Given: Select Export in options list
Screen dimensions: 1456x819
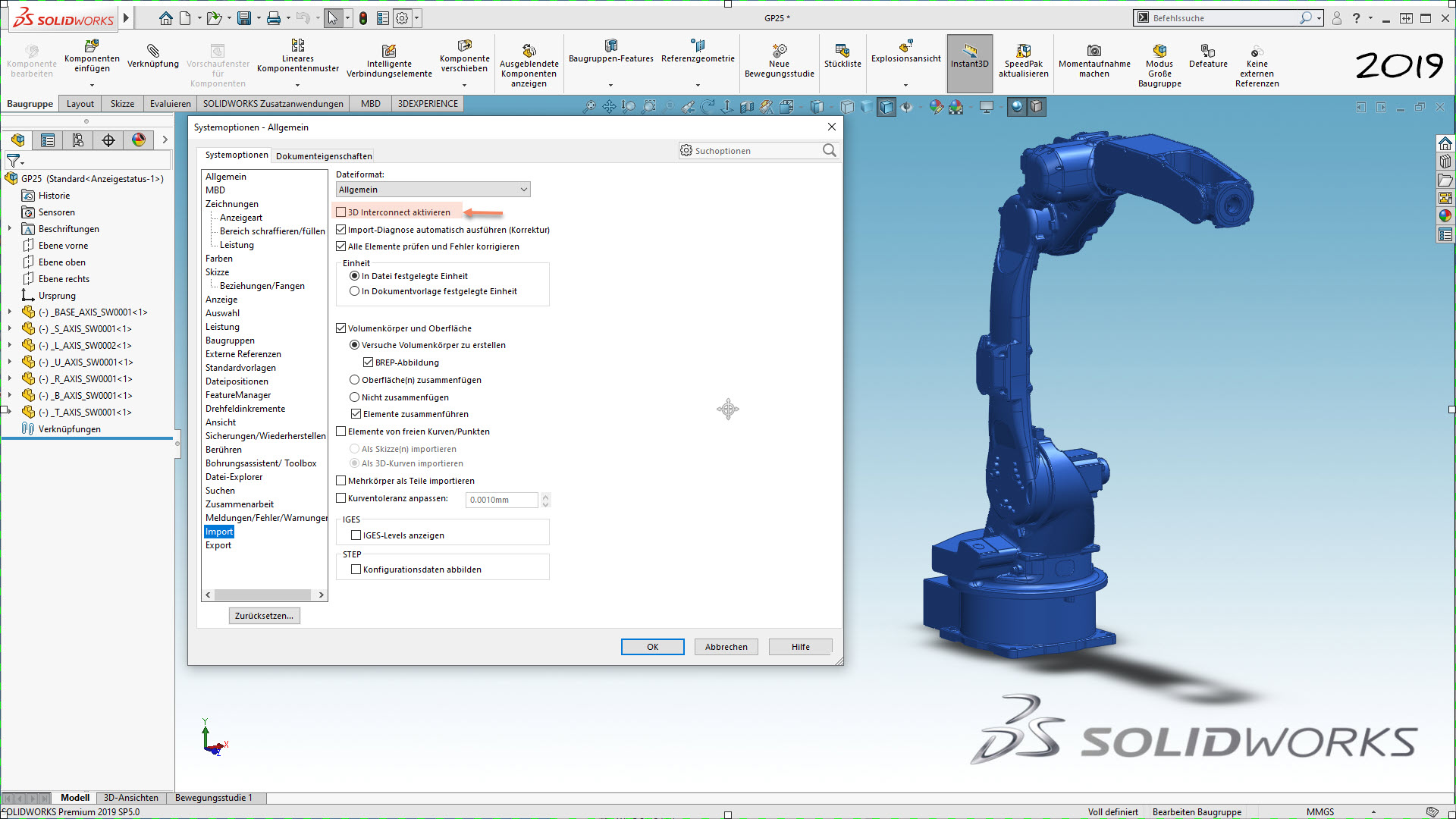Looking at the screenshot, I should click(218, 545).
